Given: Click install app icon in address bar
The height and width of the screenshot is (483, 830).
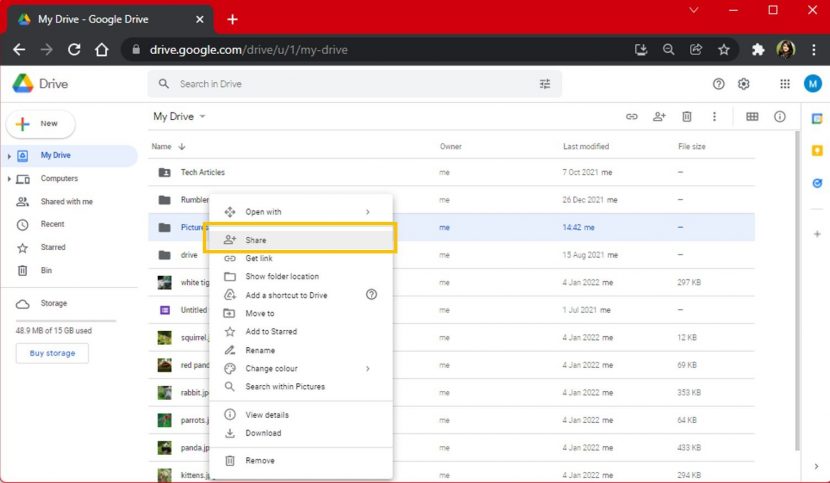Looking at the screenshot, I should (x=641, y=50).
